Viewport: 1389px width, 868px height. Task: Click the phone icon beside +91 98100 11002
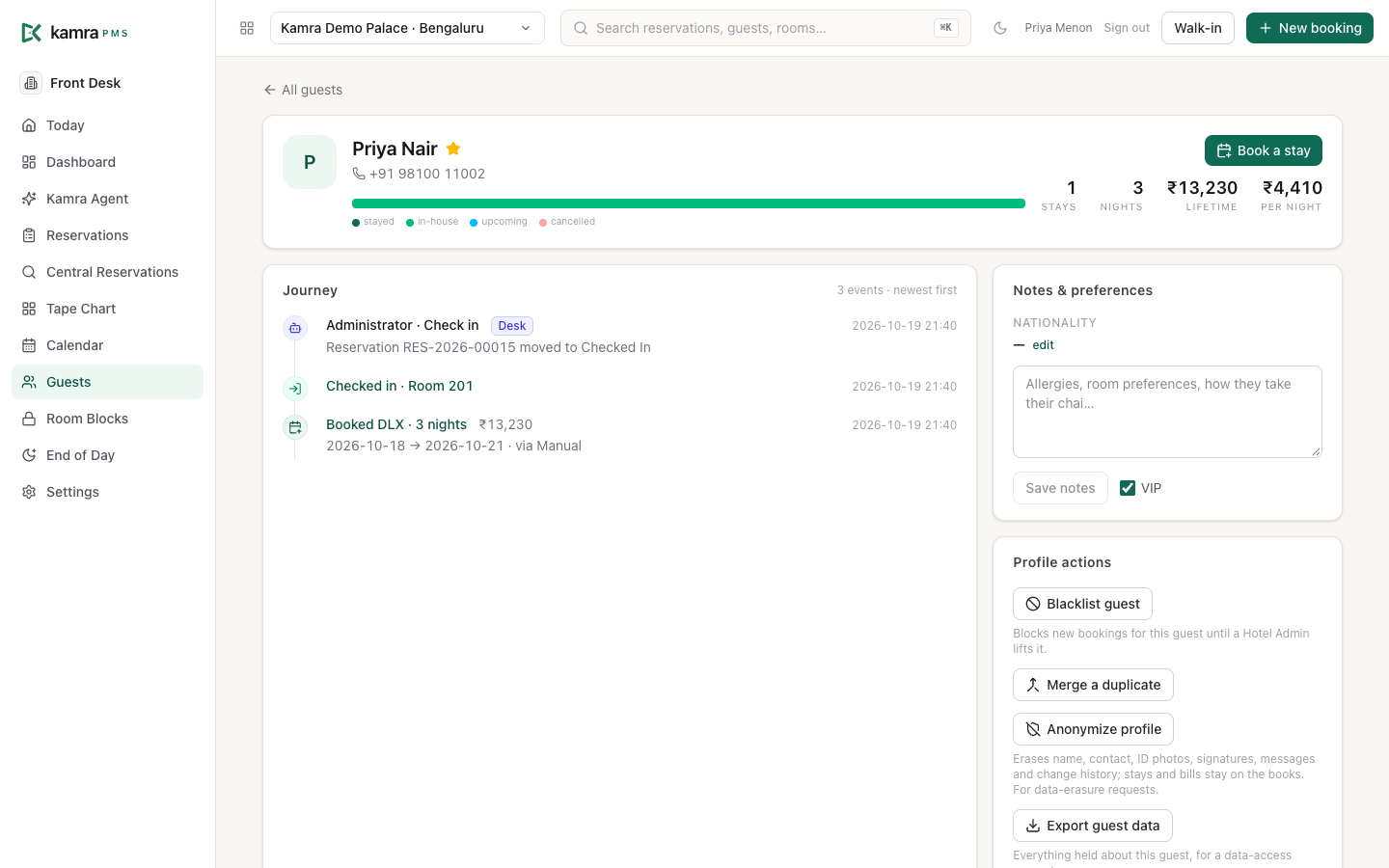[359, 174]
